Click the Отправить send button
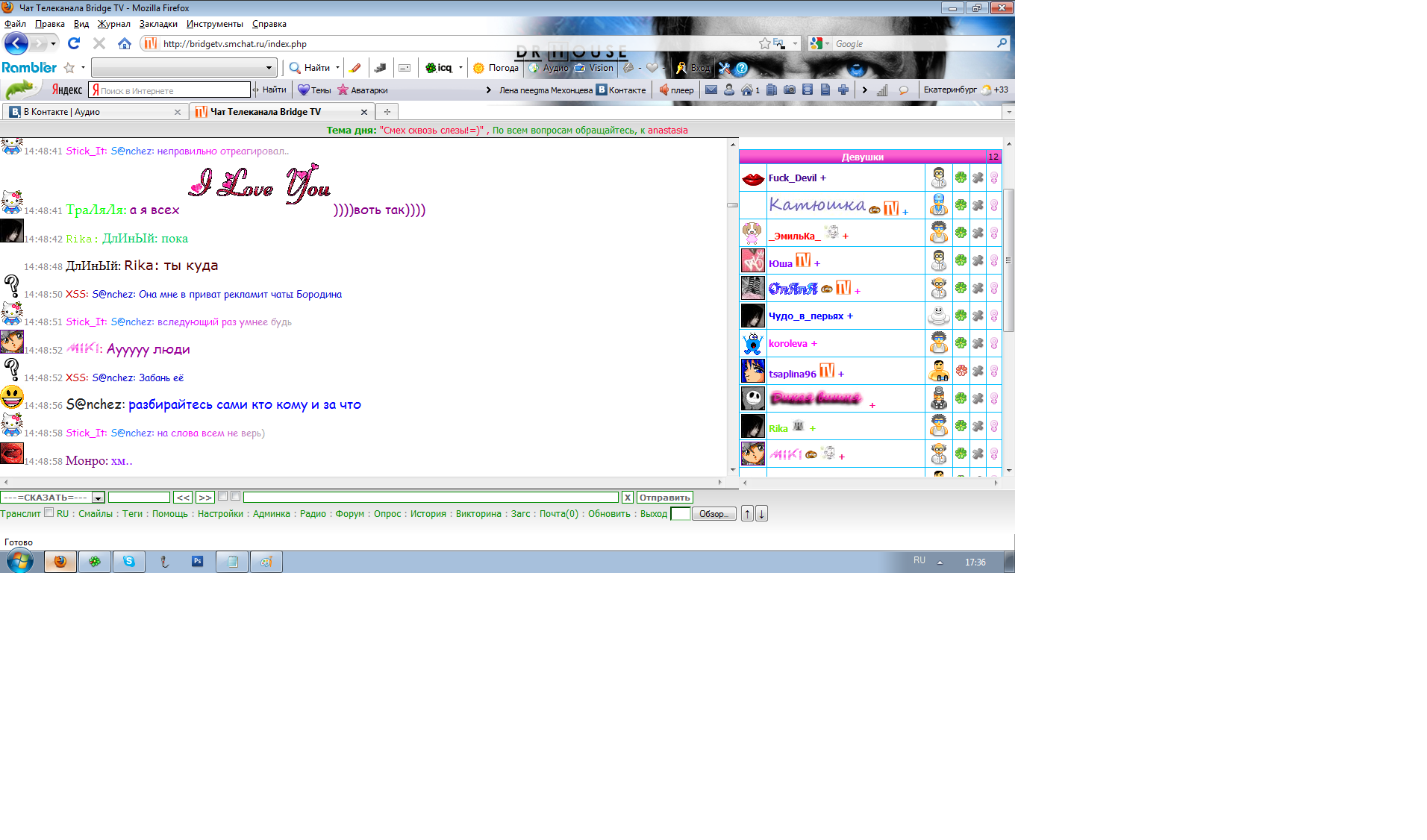 (x=664, y=498)
